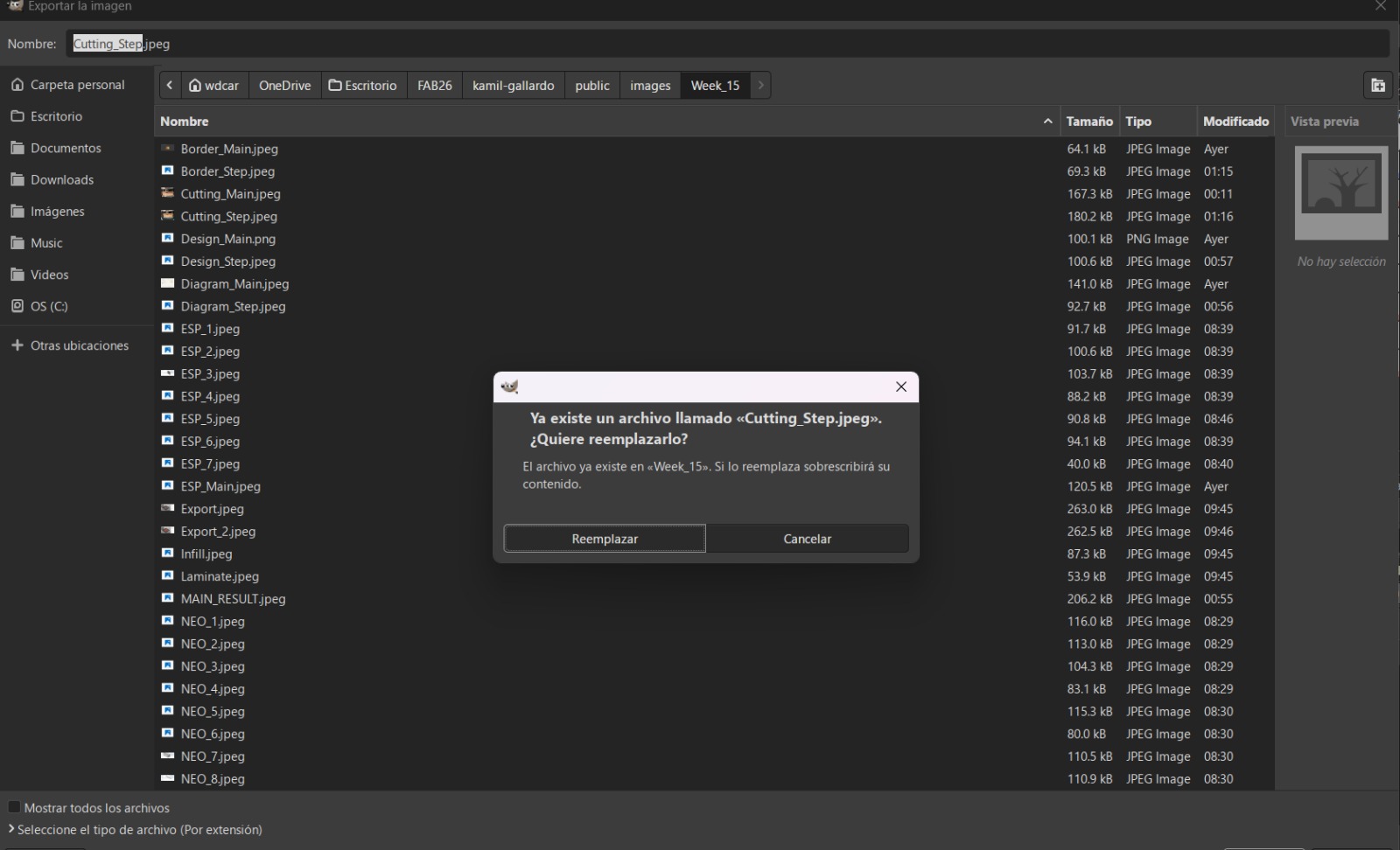Image resolution: width=1400 pixels, height=850 pixels.
Task: Click Reemplazar to overwrite the file
Action: point(605,539)
